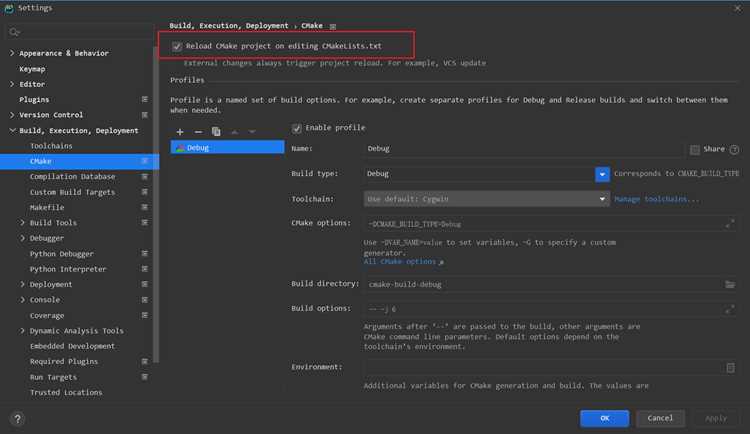The image size is (750, 434).
Task: Click the Apply button
Action: click(x=716, y=418)
